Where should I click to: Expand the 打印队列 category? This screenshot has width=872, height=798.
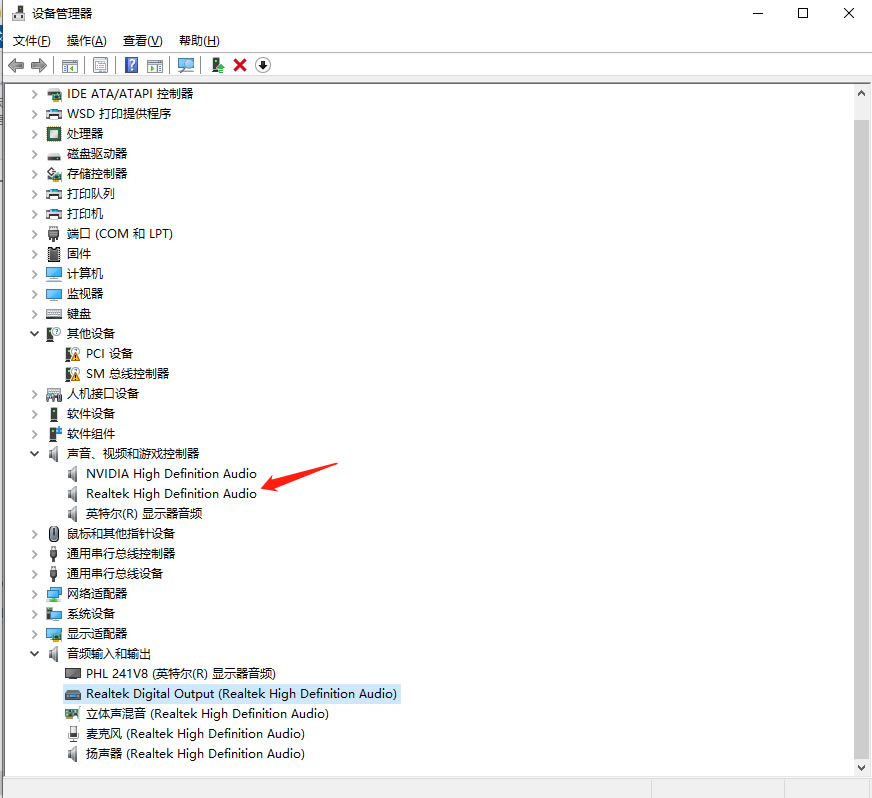pos(34,194)
